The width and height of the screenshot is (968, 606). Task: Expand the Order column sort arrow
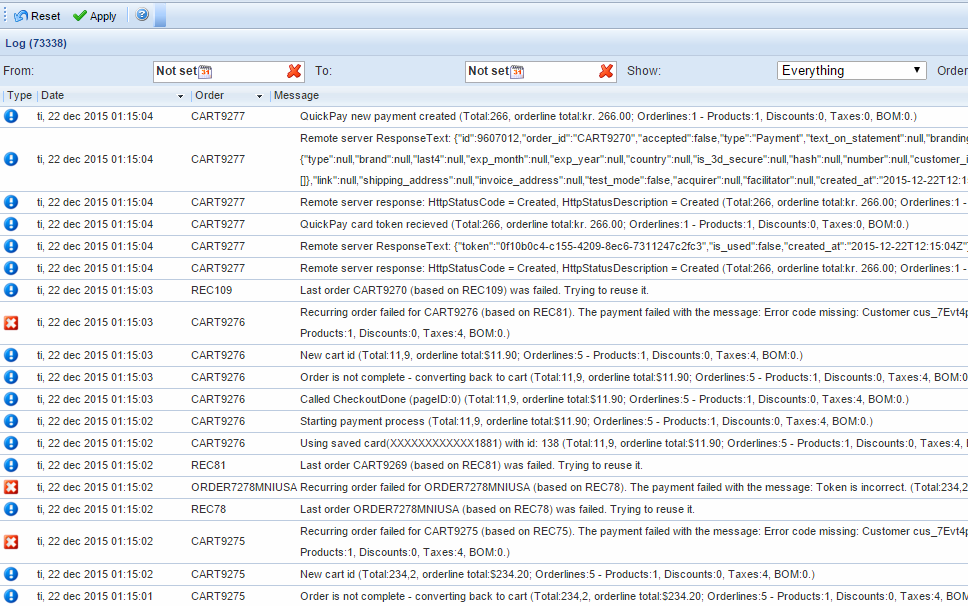(x=260, y=96)
